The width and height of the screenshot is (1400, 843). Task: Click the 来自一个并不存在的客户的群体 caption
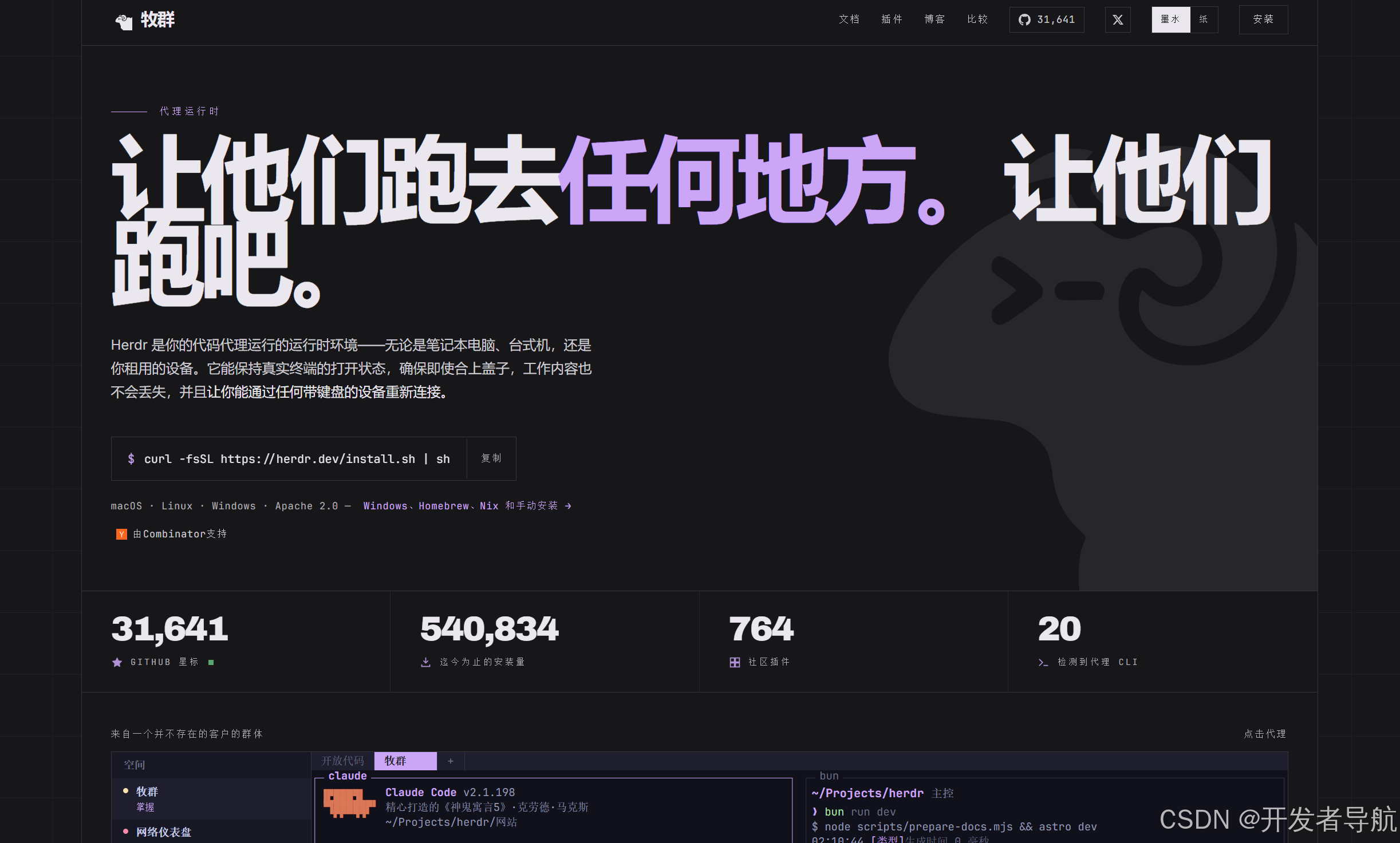187,734
